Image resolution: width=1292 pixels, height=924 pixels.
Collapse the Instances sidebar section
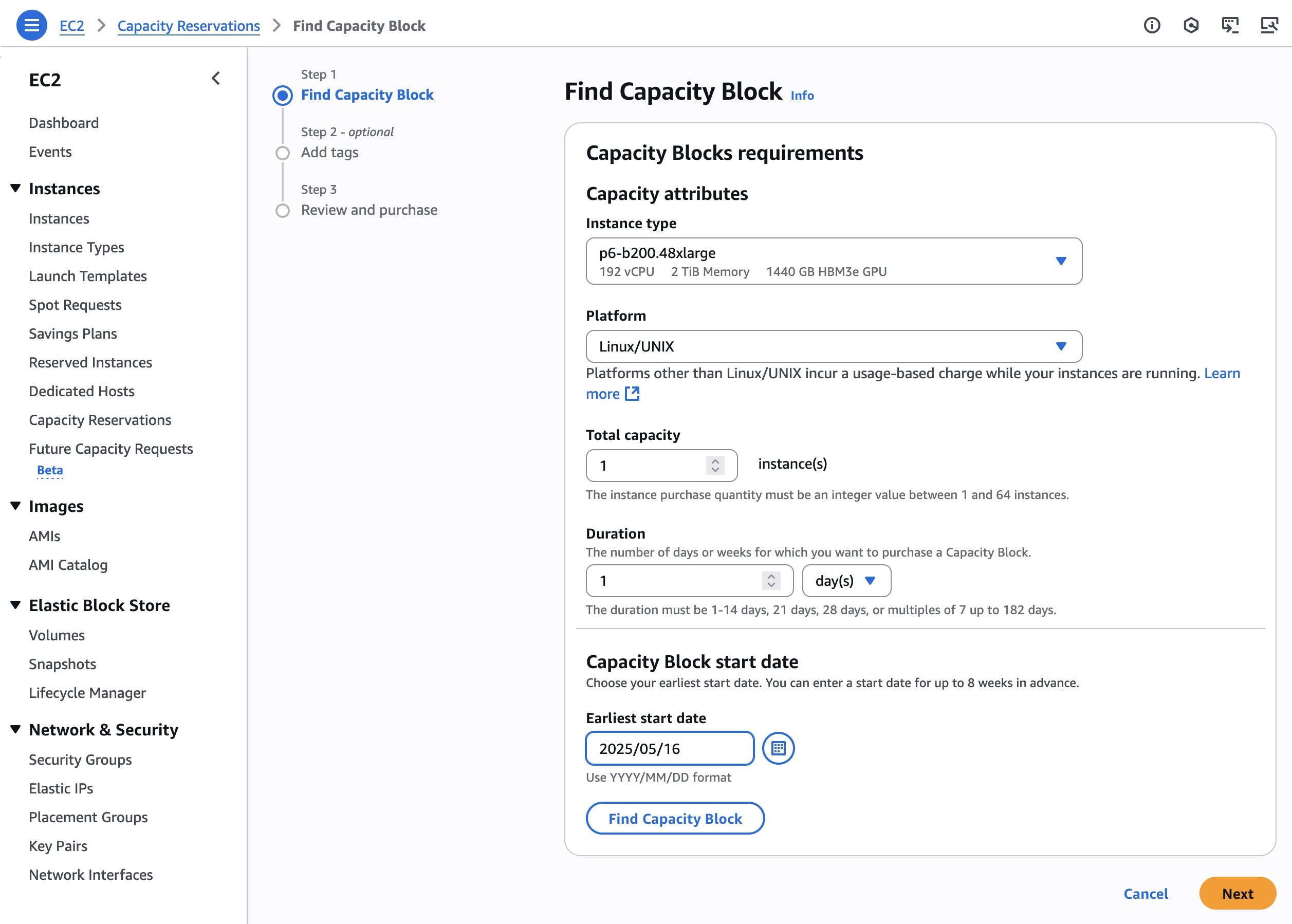tap(16, 188)
